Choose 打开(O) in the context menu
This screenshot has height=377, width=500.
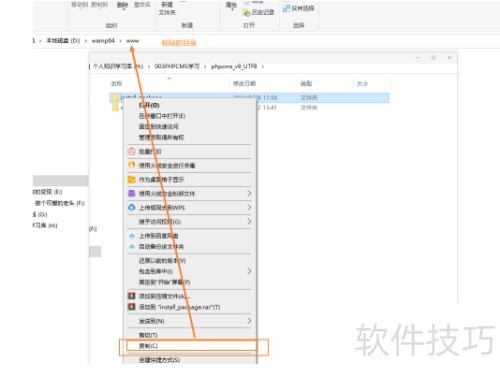(149, 105)
